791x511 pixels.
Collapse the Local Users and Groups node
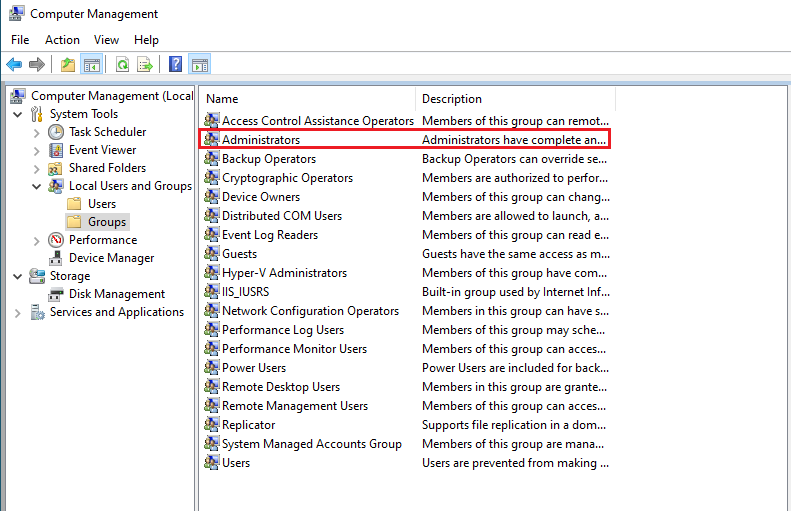pyautogui.click(x=37, y=186)
